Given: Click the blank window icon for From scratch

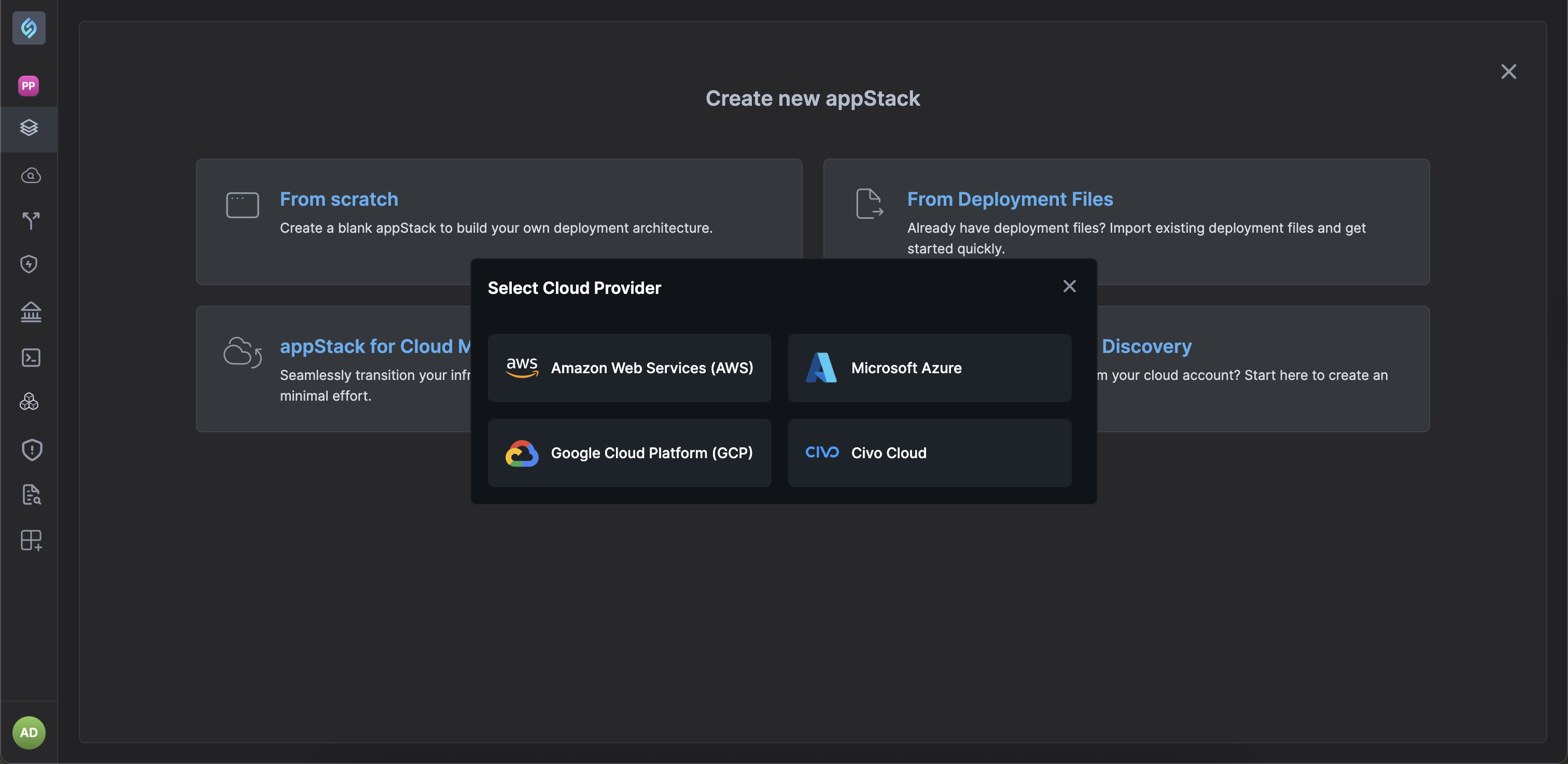Looking at the screenshot, I should pos(242,205).
